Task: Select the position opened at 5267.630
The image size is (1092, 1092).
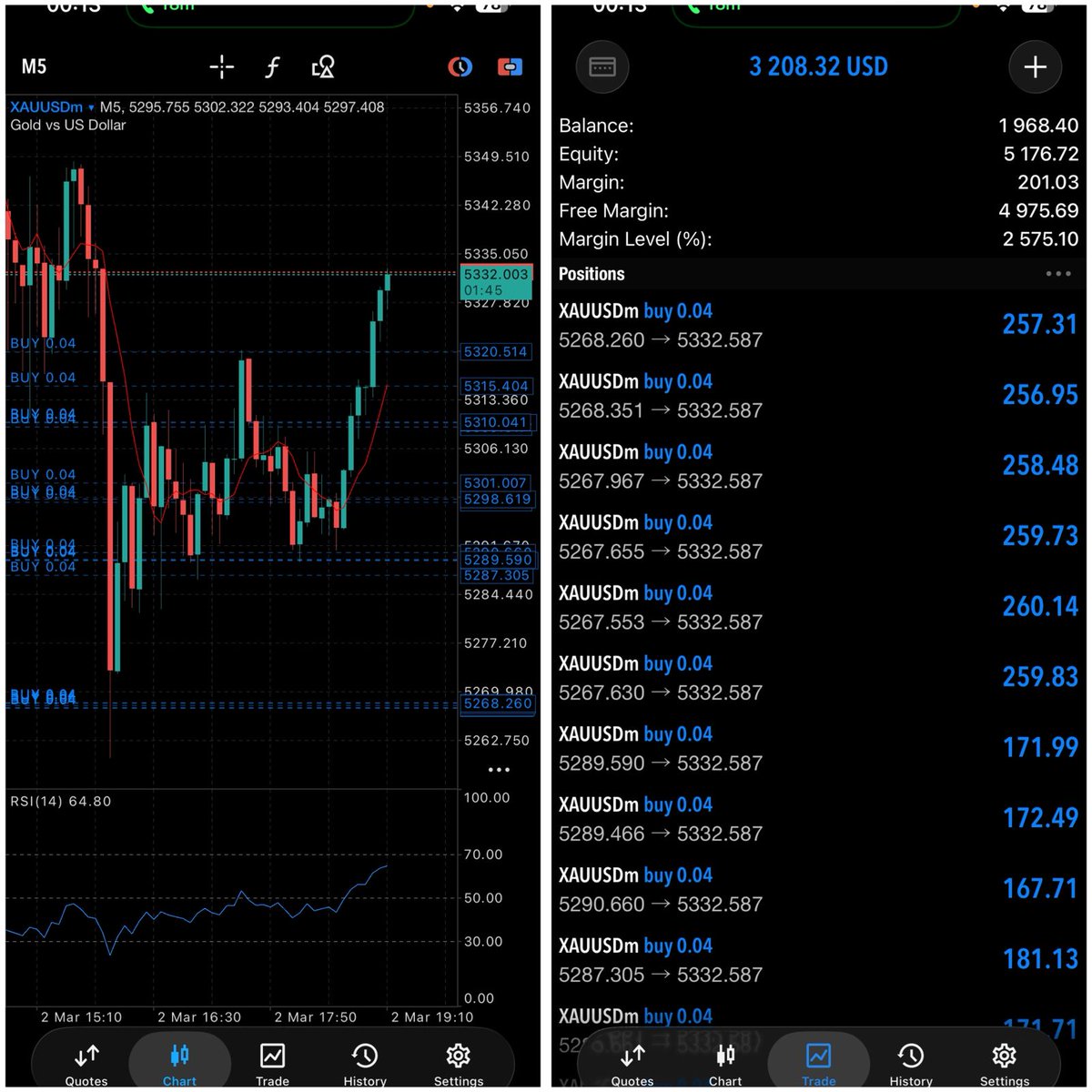Action: (819, 678)
